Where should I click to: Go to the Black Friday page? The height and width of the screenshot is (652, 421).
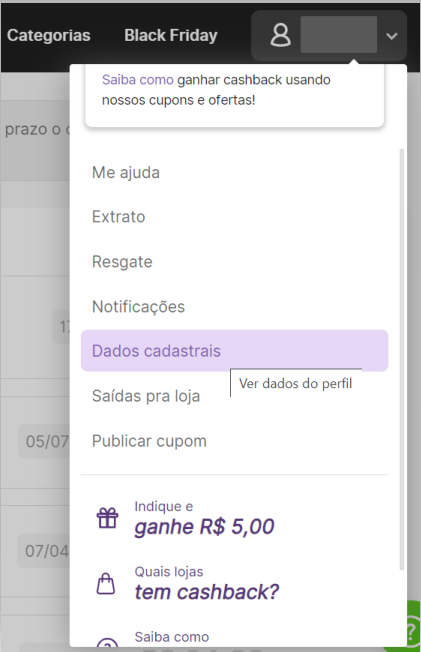coord(171,35)
